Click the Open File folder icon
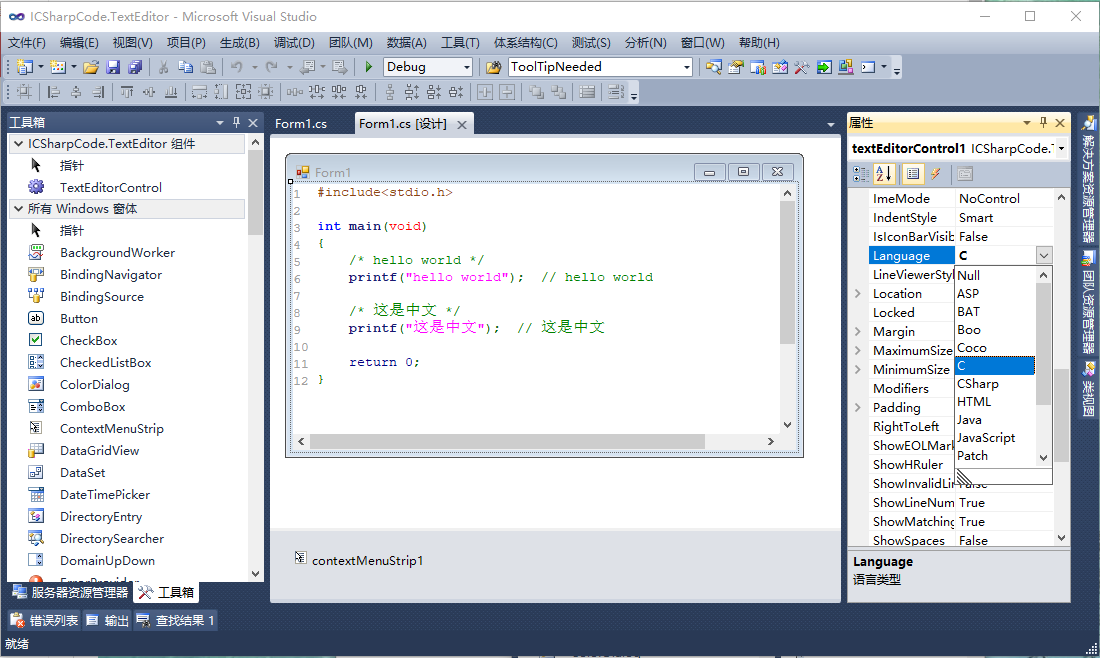This screenshot has height=658, width=1100. pos(93,68)
